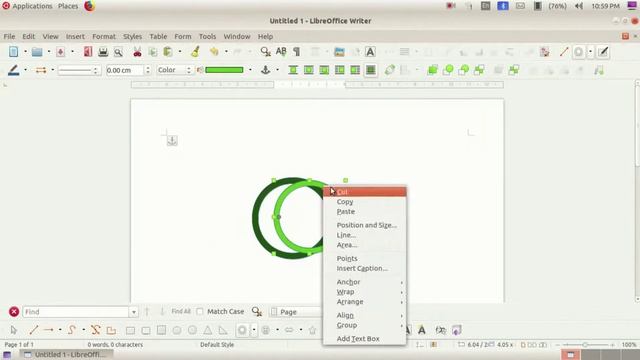The height and width of the screenshot is (360, 640).
Task: Click the Line Color pencil icon
Action: [13, 70]
